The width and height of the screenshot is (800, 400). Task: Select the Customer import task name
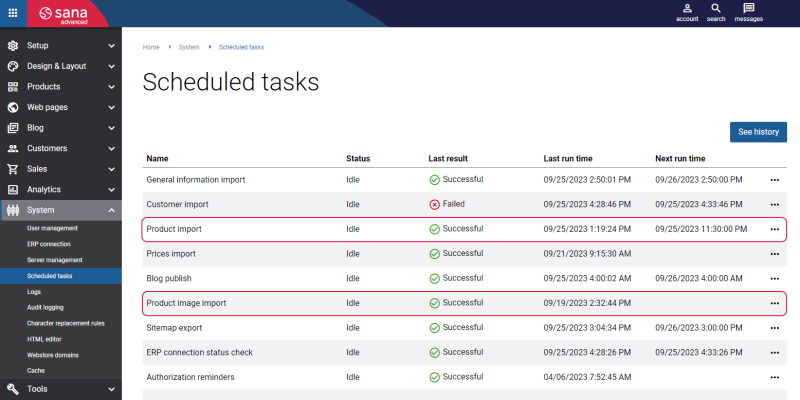pos(178,205)
